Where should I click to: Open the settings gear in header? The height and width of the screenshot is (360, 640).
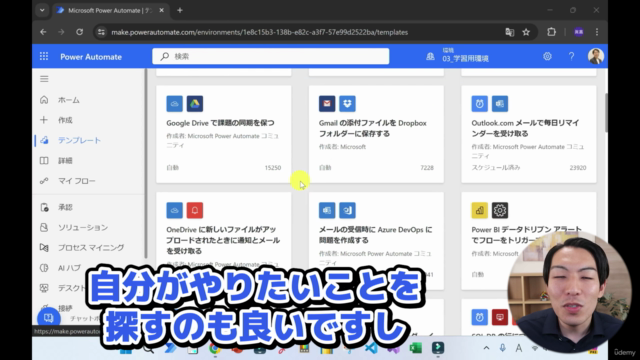(x=547, y=56)
